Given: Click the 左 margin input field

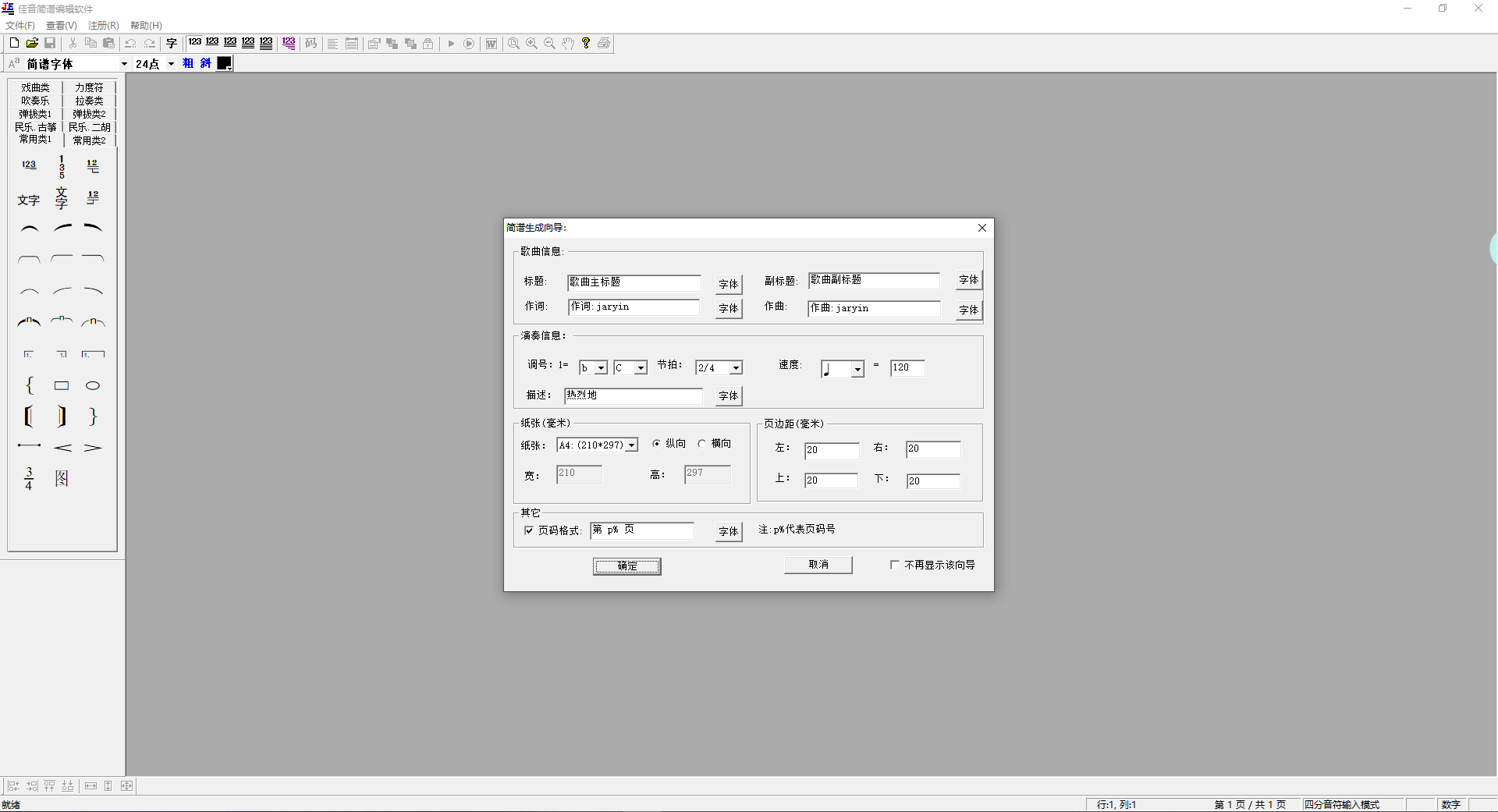Looking at the screenshot, I should point(832,450).
